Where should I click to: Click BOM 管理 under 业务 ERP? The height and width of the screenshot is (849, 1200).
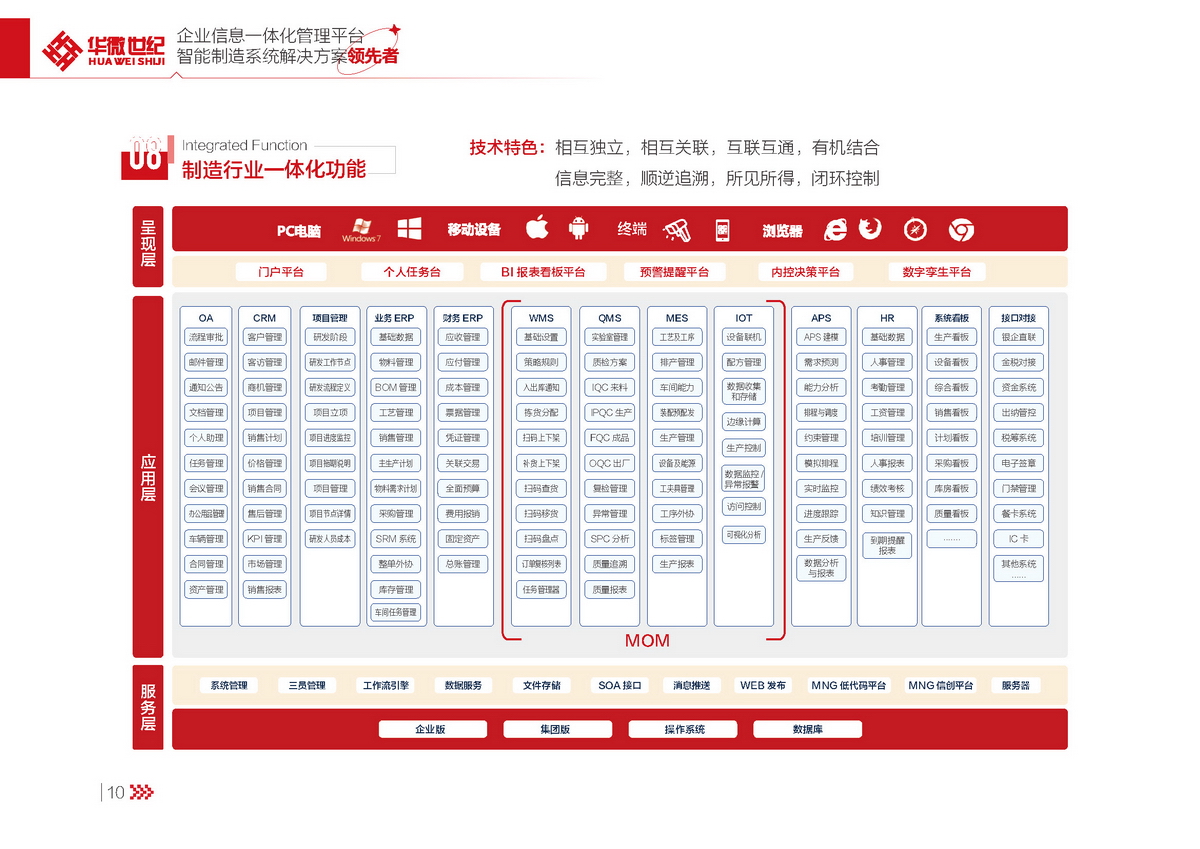pyautogui.click(x=394, y=387)
